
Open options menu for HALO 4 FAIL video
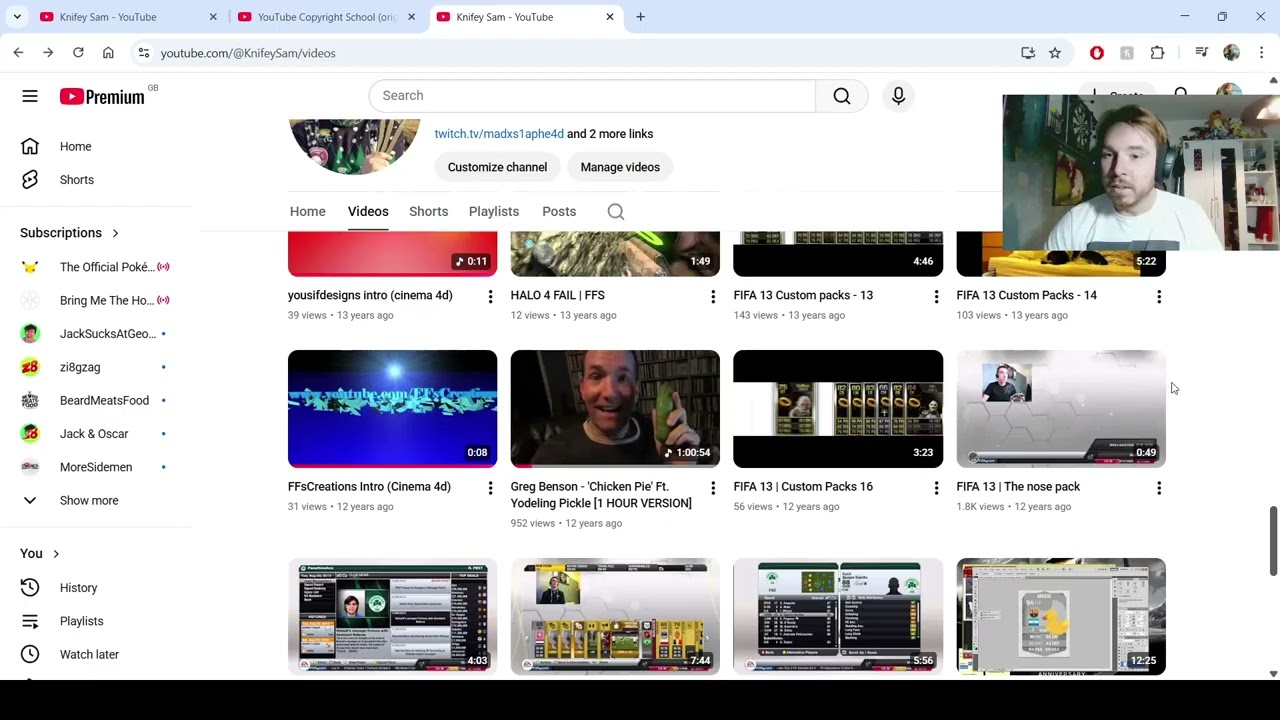click(713, 297)
